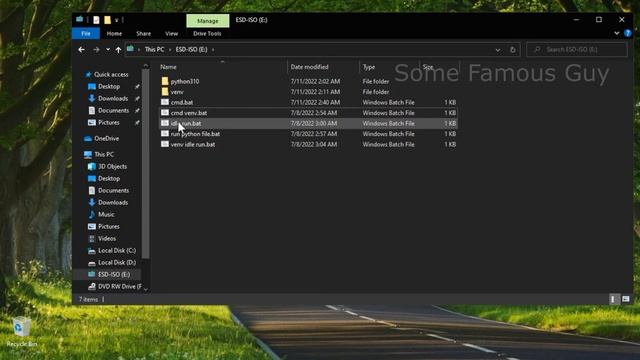Viewport: 640px width, 360px height.
Task: Click the Properties quick access toolbar icon
Action: 96,20
